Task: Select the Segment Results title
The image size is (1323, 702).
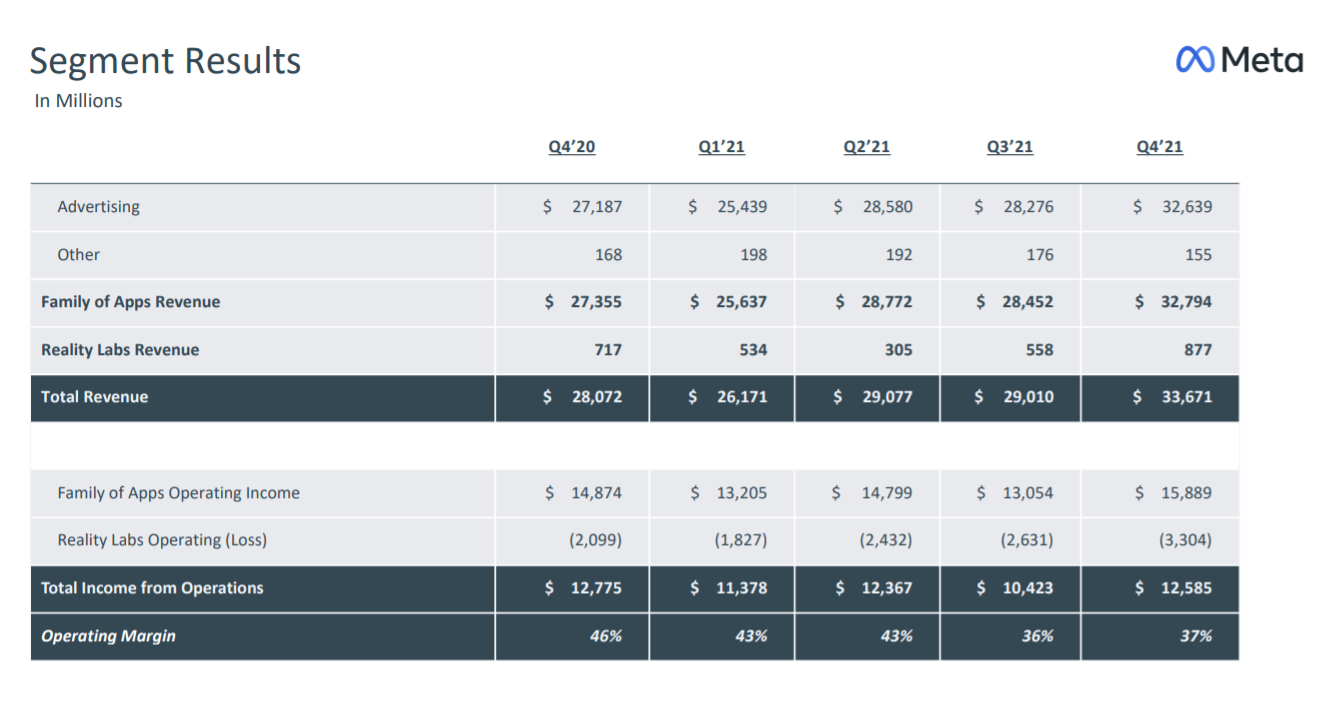Action: tap(165, 61)
